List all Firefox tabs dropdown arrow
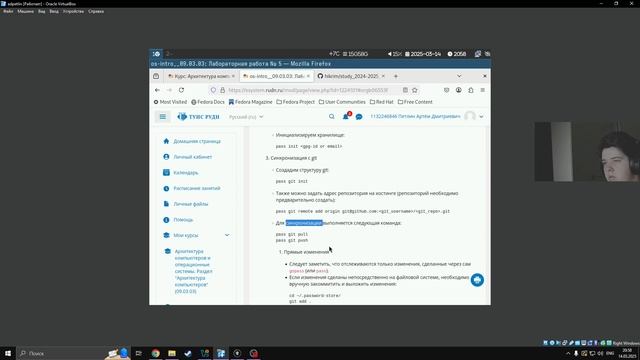This screenshot has height=360, width=640. pyautogui.click(x=459, y=76)
